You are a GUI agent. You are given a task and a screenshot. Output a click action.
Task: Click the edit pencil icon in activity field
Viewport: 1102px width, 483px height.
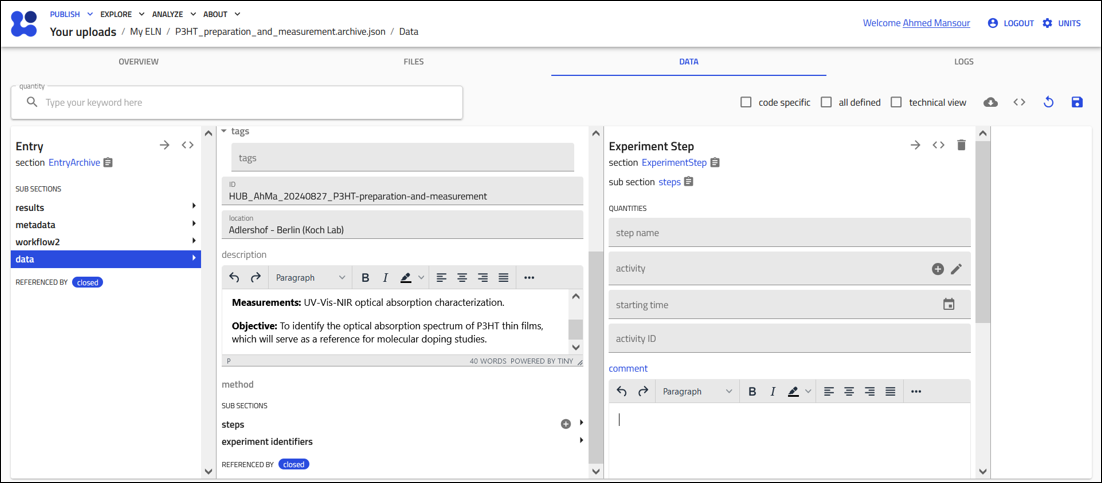[x=956, y=269]
